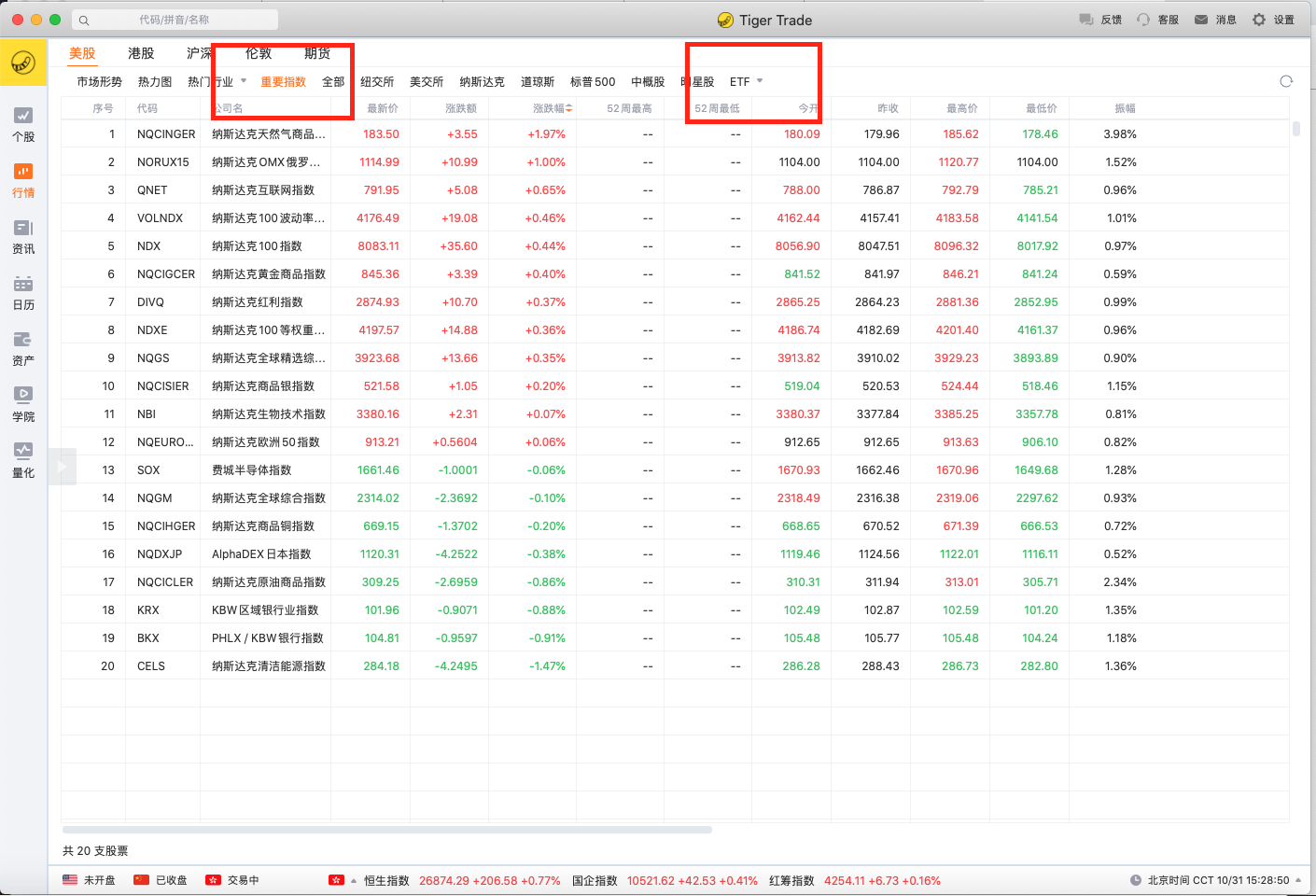
Task: Select the 重要指数 sub-tab
Action: click(284, 82)
